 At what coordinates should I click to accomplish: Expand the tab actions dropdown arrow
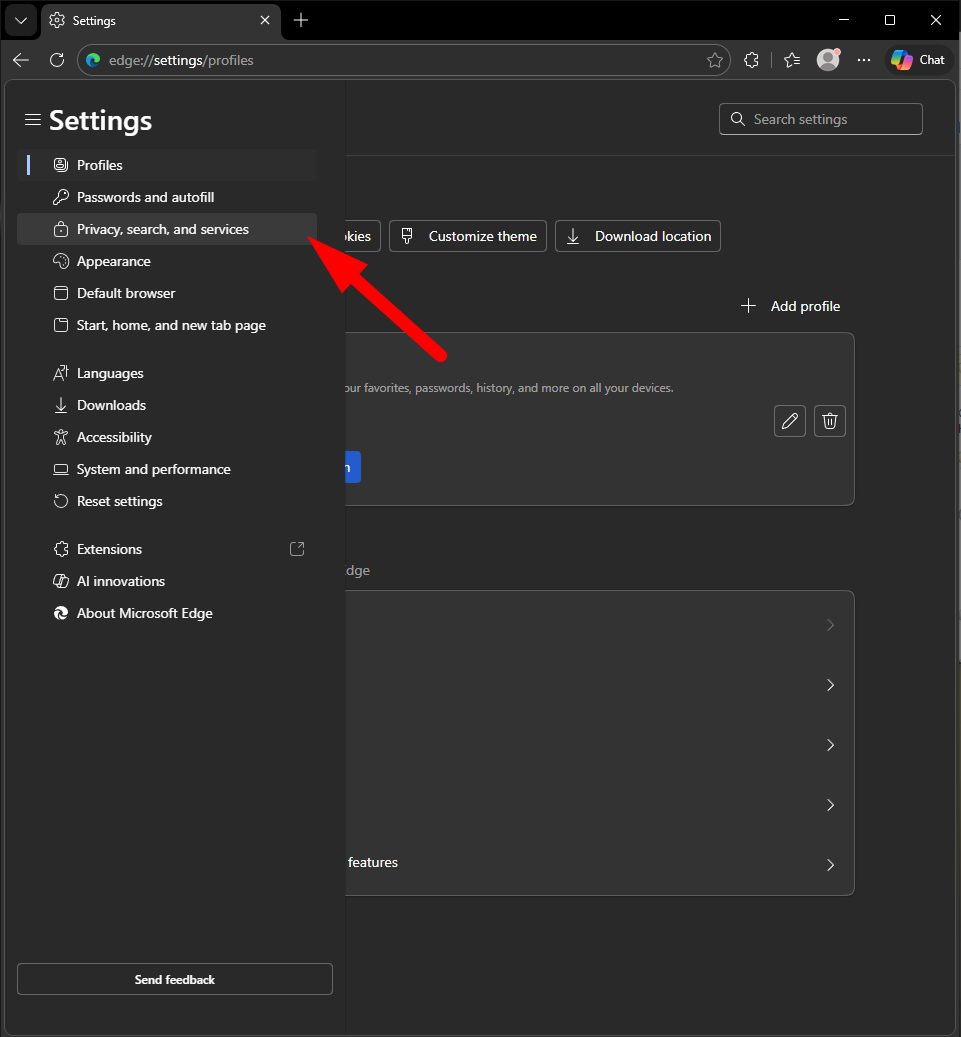pos(20,20)
